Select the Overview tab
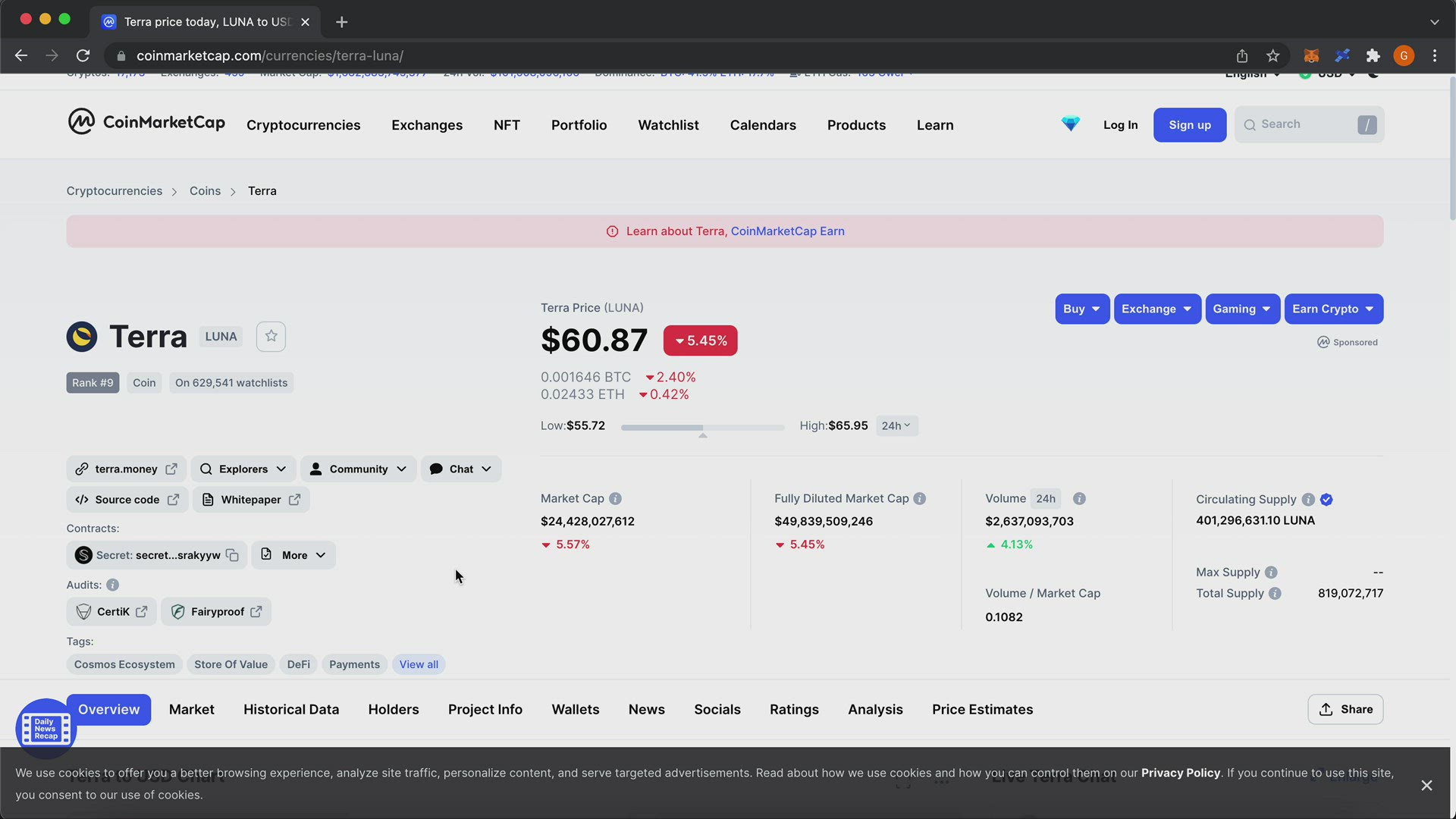Image resolution: width=1456 pixels, height=819 pixels. pyautogui.click(x=108, y=710)
